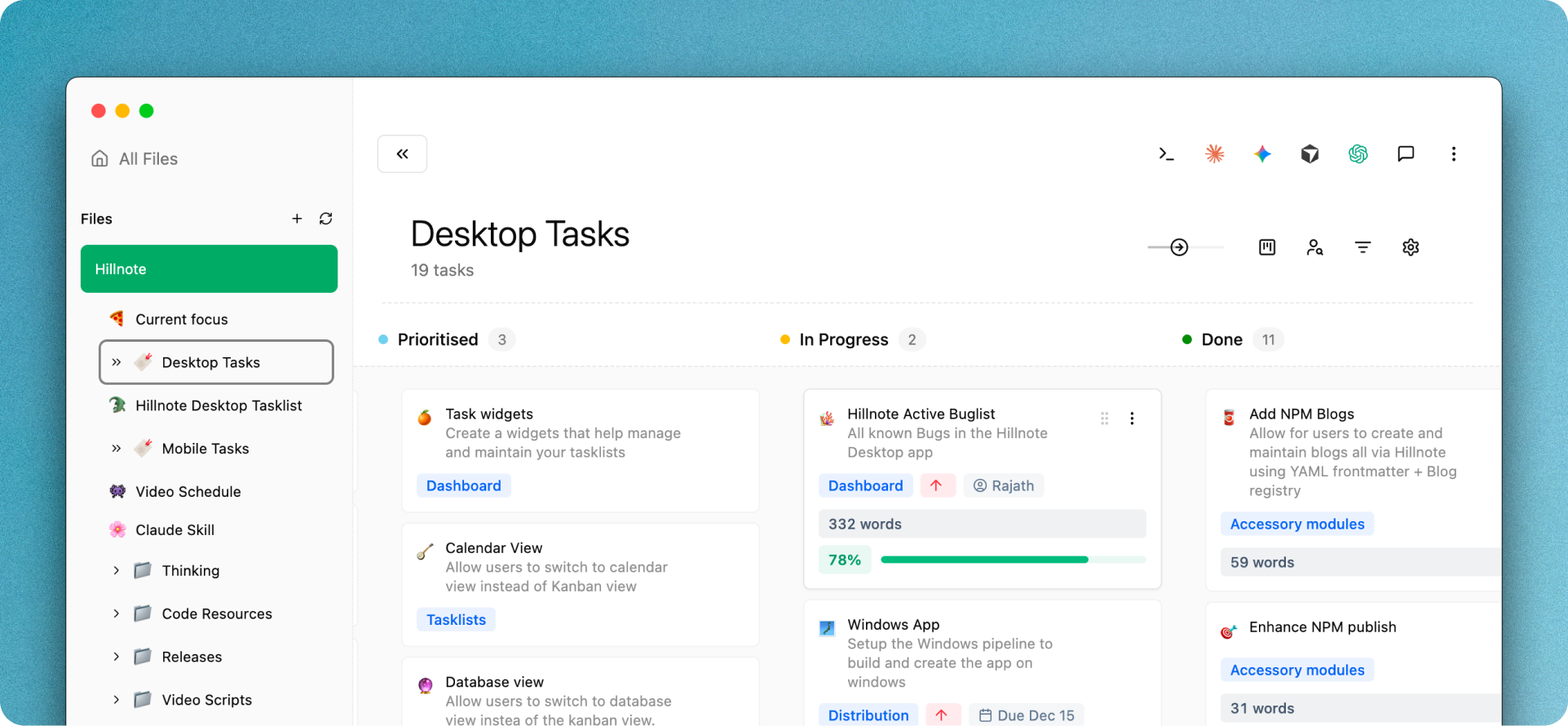This screenshot has height=726, width=1568.
Task: Expand the Thinking folder
Action: pos(116,570)
